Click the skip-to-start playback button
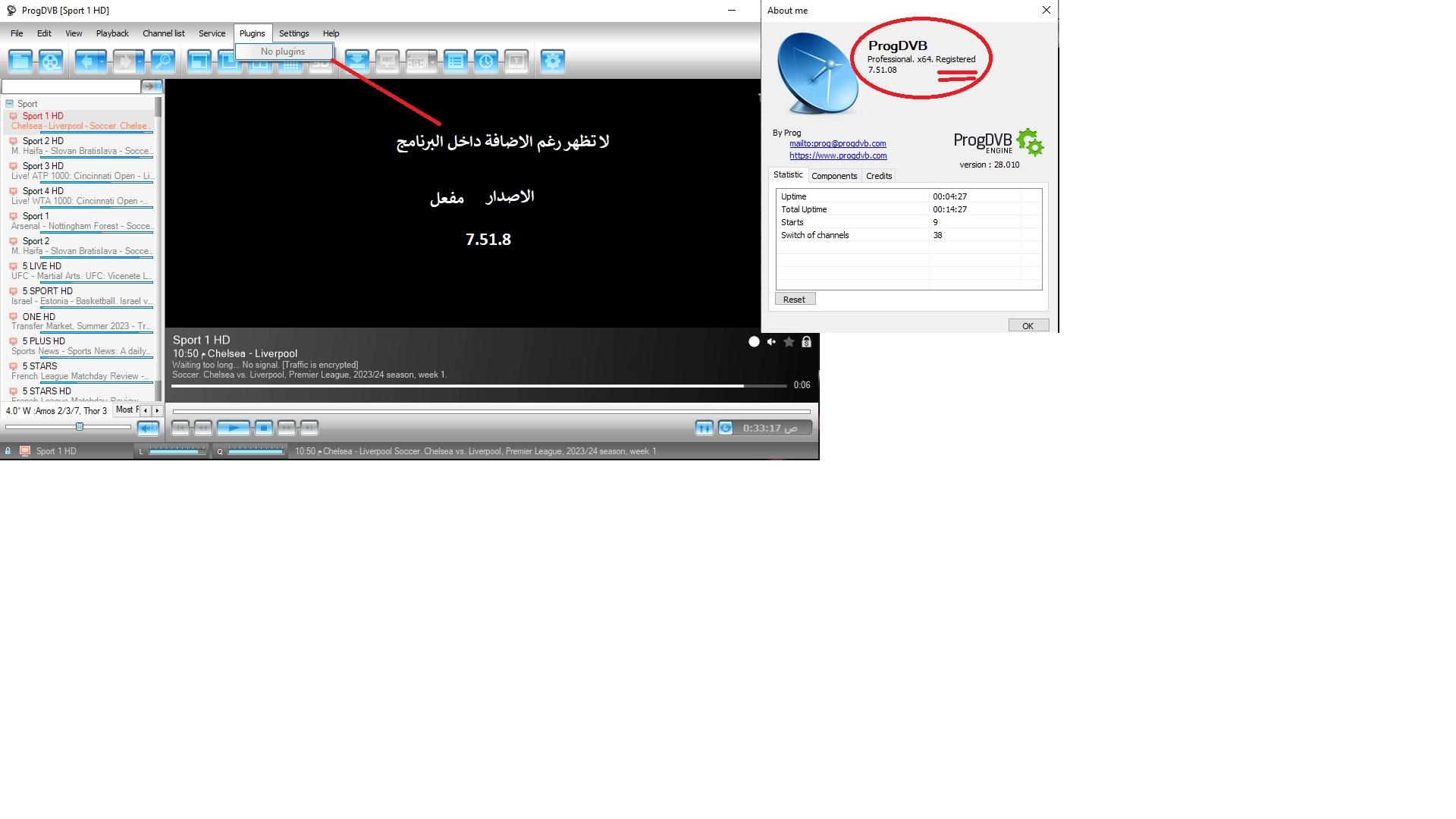This screenshot has height=819, width=1456. click(180, 428)
